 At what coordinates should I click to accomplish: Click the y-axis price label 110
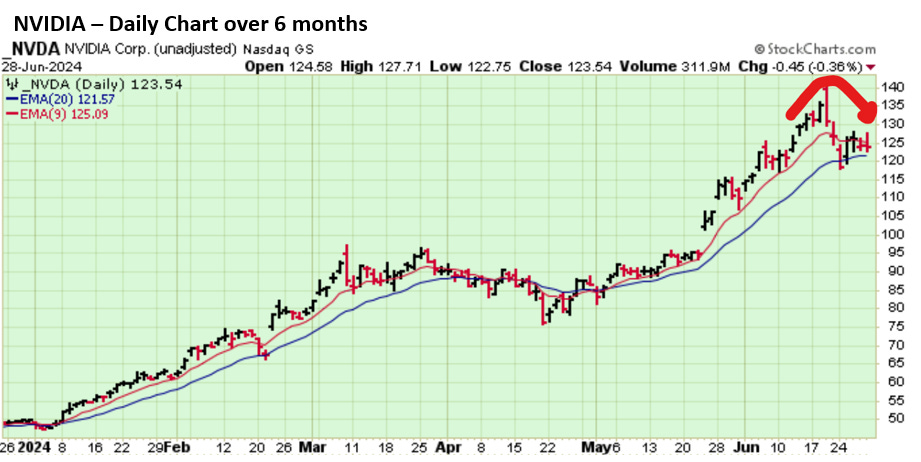point(891,197)
